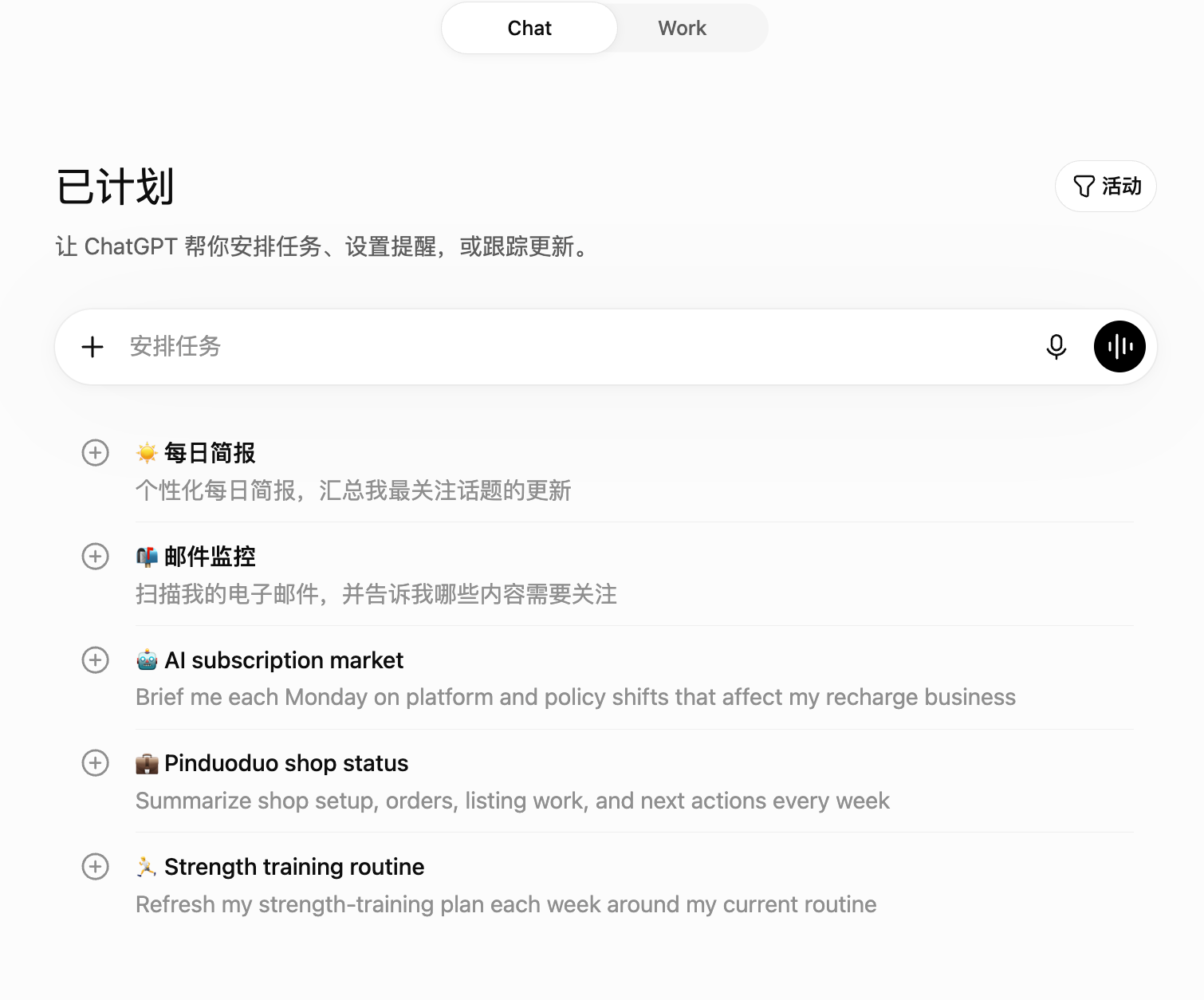Select the 邮件监控 suggestion title
The width and height of the screenshot is (1204, 1000).
(210, 557)
